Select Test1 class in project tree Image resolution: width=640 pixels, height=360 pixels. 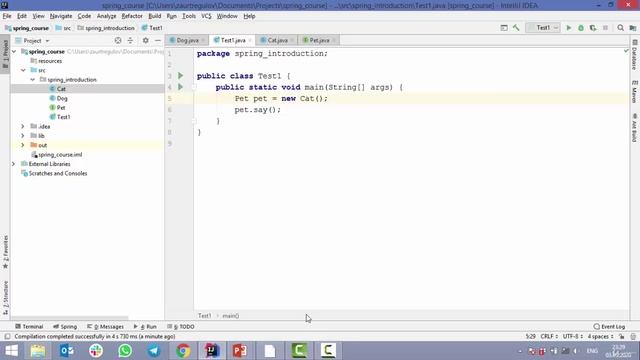63,117
